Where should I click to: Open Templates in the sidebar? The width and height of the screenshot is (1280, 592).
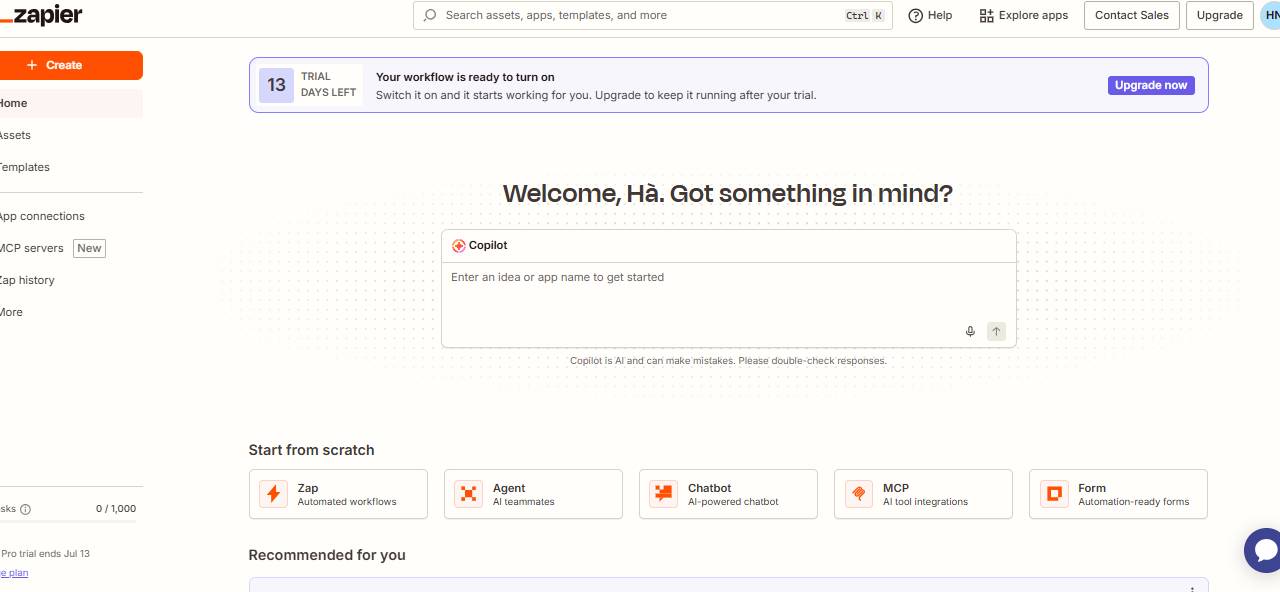click(x=70, y=167)
